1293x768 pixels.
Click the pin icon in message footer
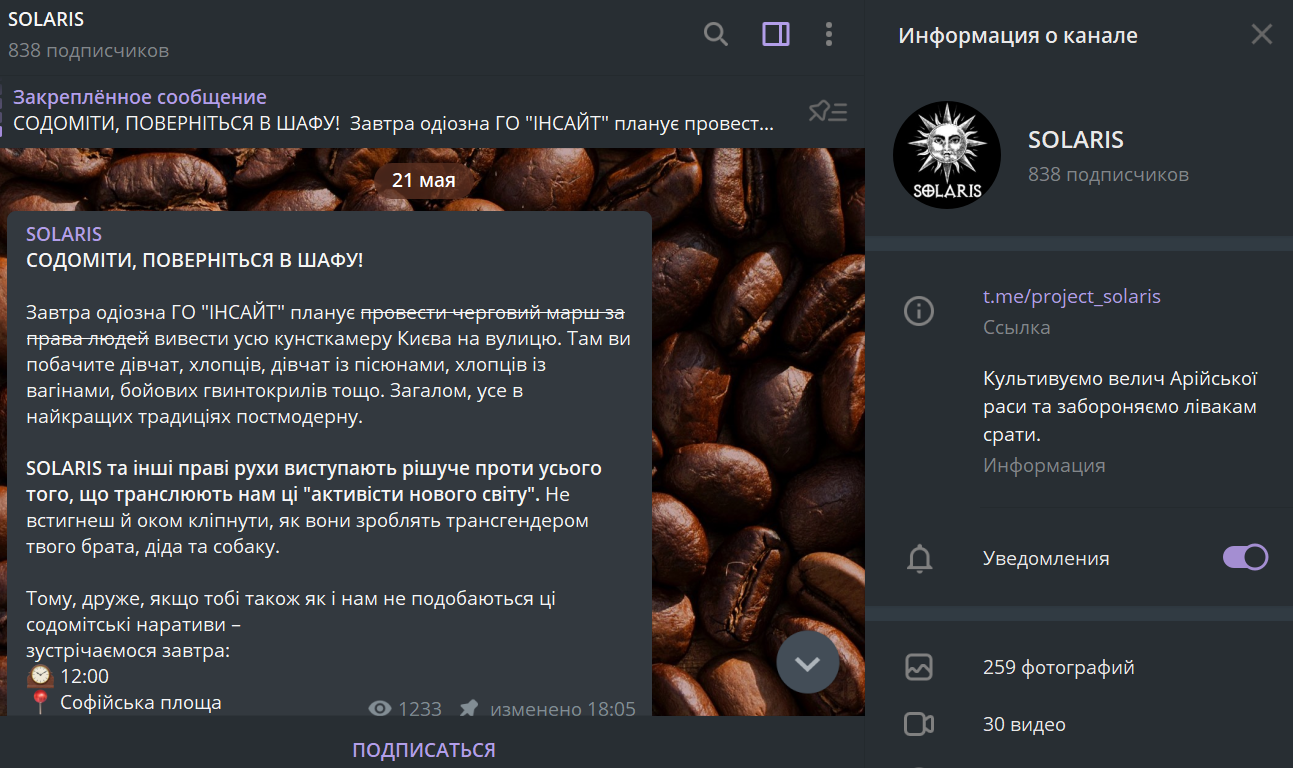[468, 709]
